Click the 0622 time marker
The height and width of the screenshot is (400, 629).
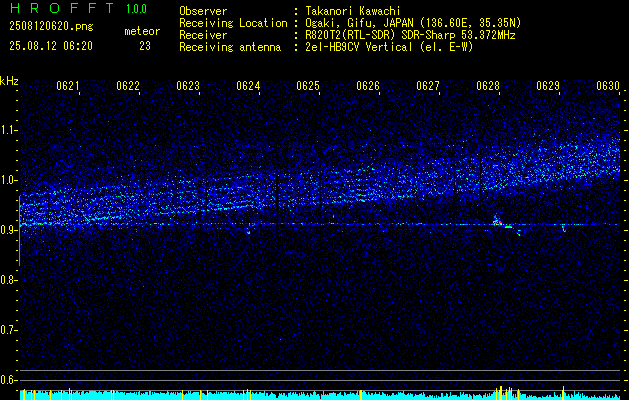tap(128, 85)
